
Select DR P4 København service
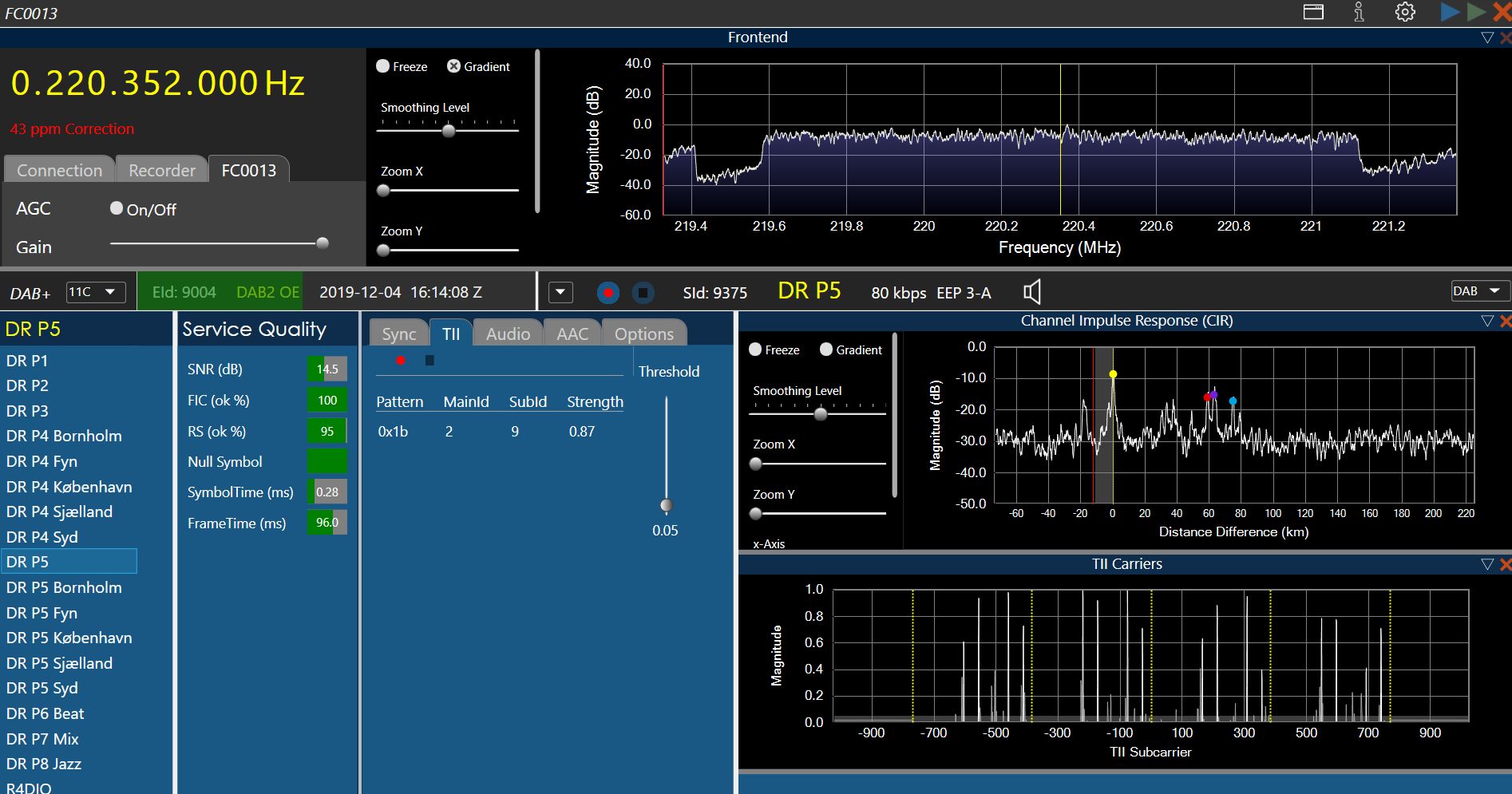point(69,487)
